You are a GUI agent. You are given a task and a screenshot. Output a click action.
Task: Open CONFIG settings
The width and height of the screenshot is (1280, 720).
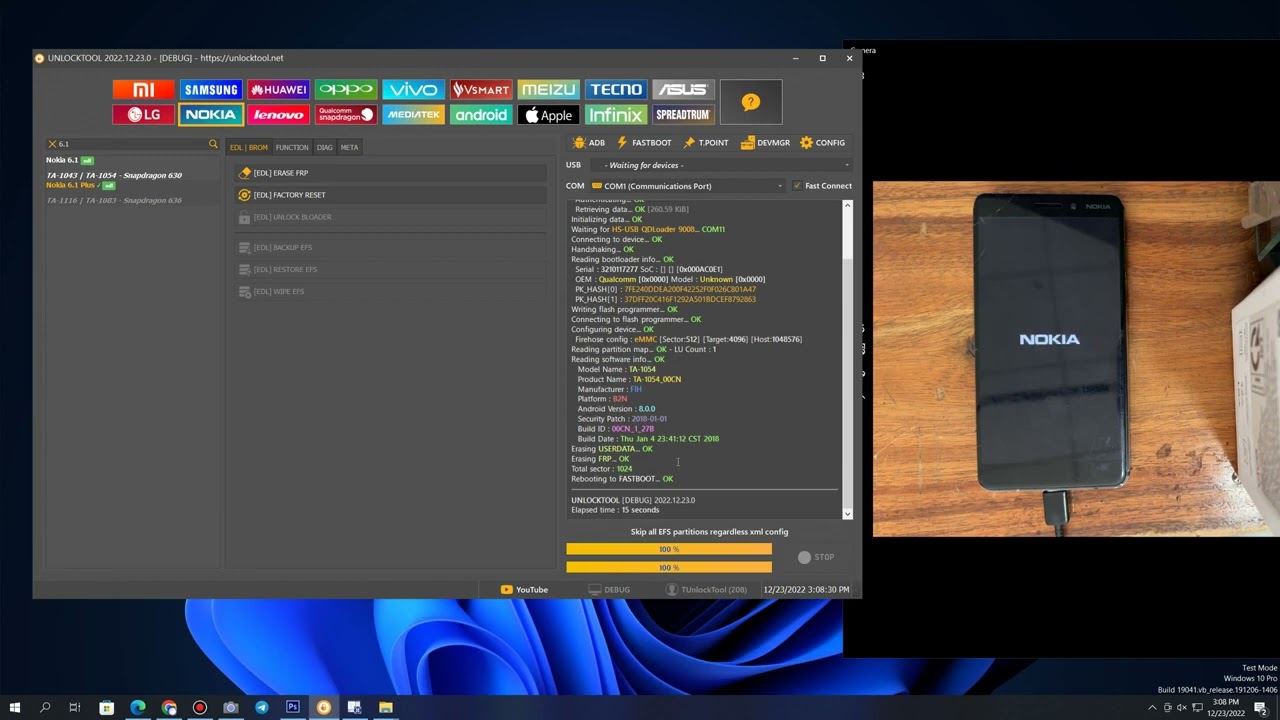pyautogui.click(x=822, y=143)
